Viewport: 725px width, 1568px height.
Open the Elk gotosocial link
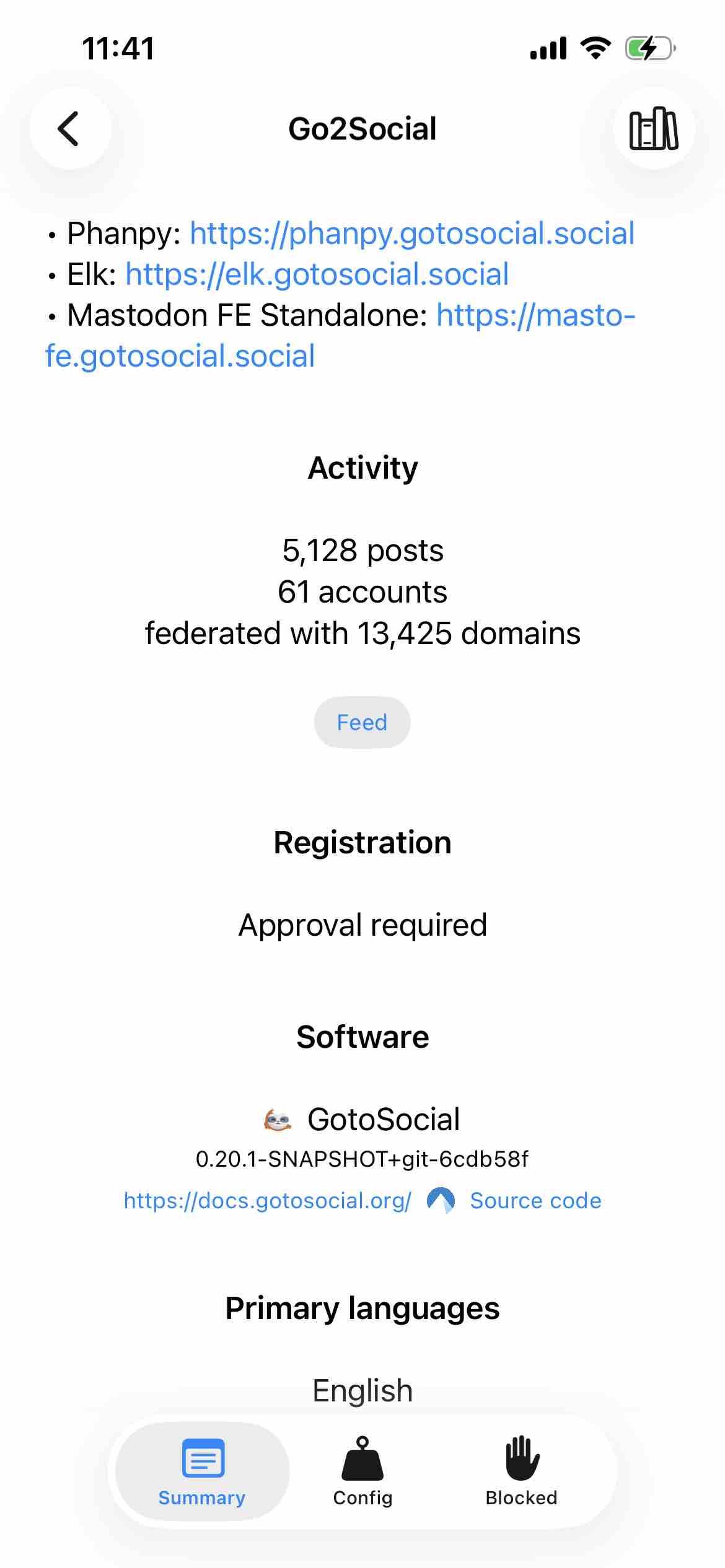point(317,274)
